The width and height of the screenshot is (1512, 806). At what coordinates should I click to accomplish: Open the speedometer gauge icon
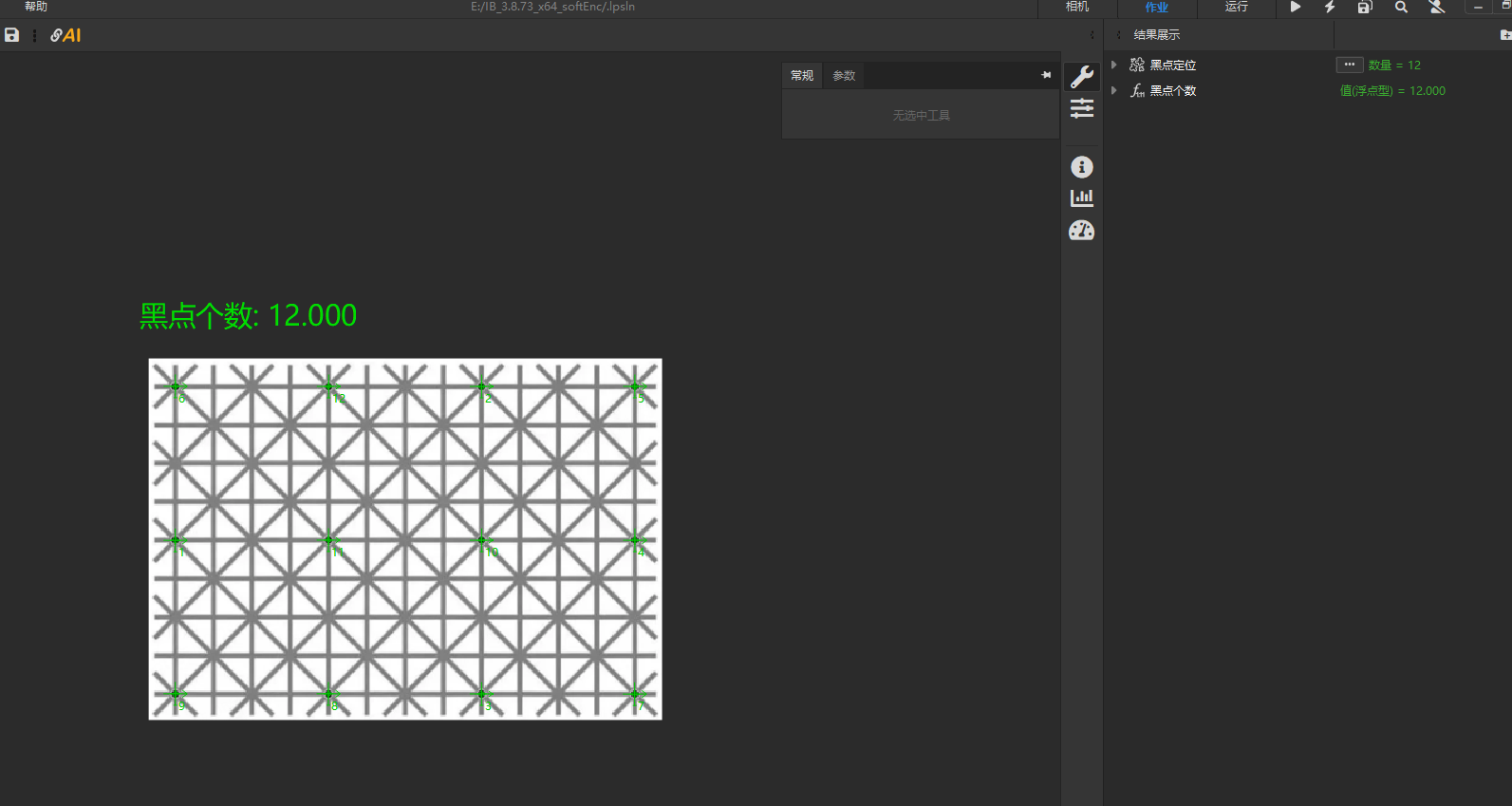coord(1082,231)
